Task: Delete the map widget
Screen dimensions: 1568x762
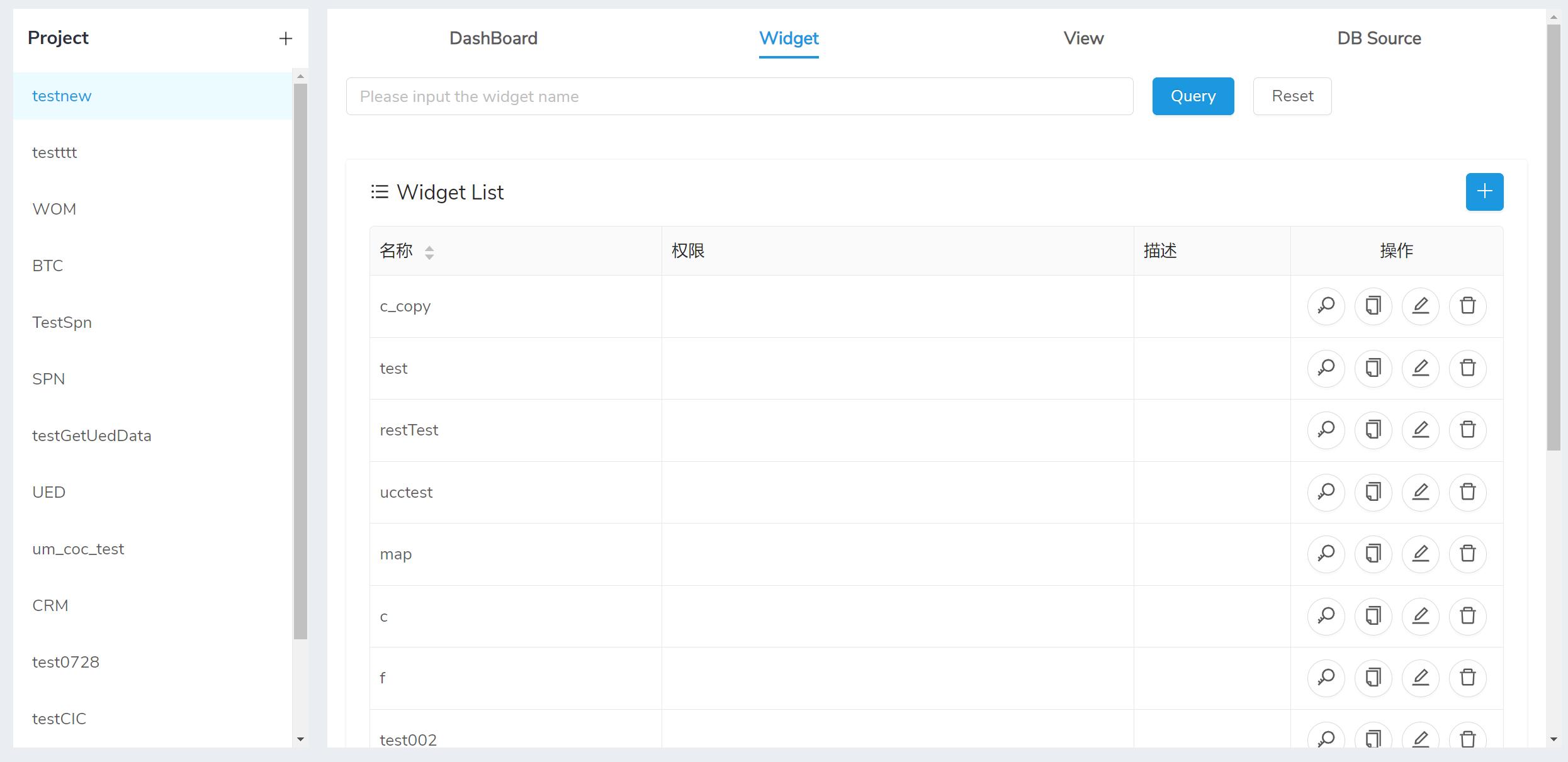Action: point(1467,554)
